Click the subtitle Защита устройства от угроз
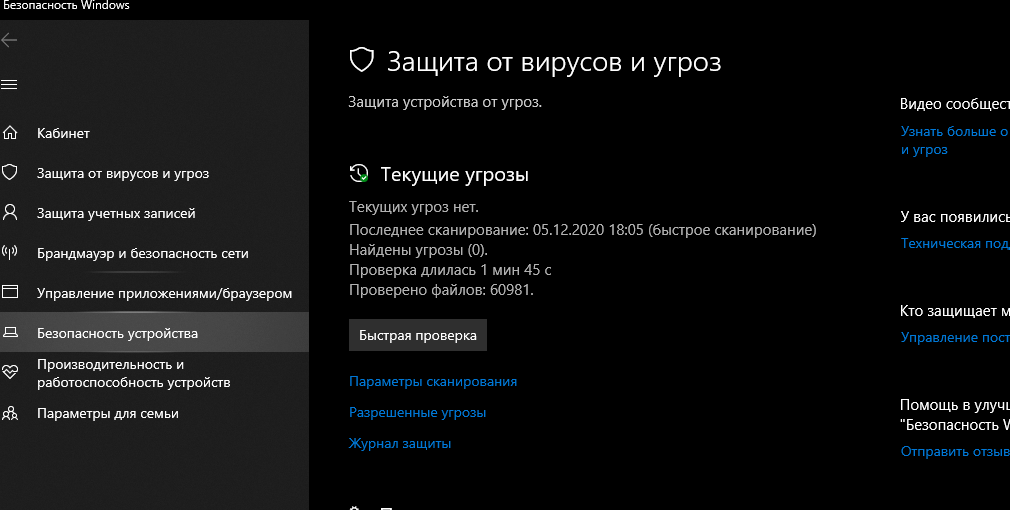 (445, 102)
